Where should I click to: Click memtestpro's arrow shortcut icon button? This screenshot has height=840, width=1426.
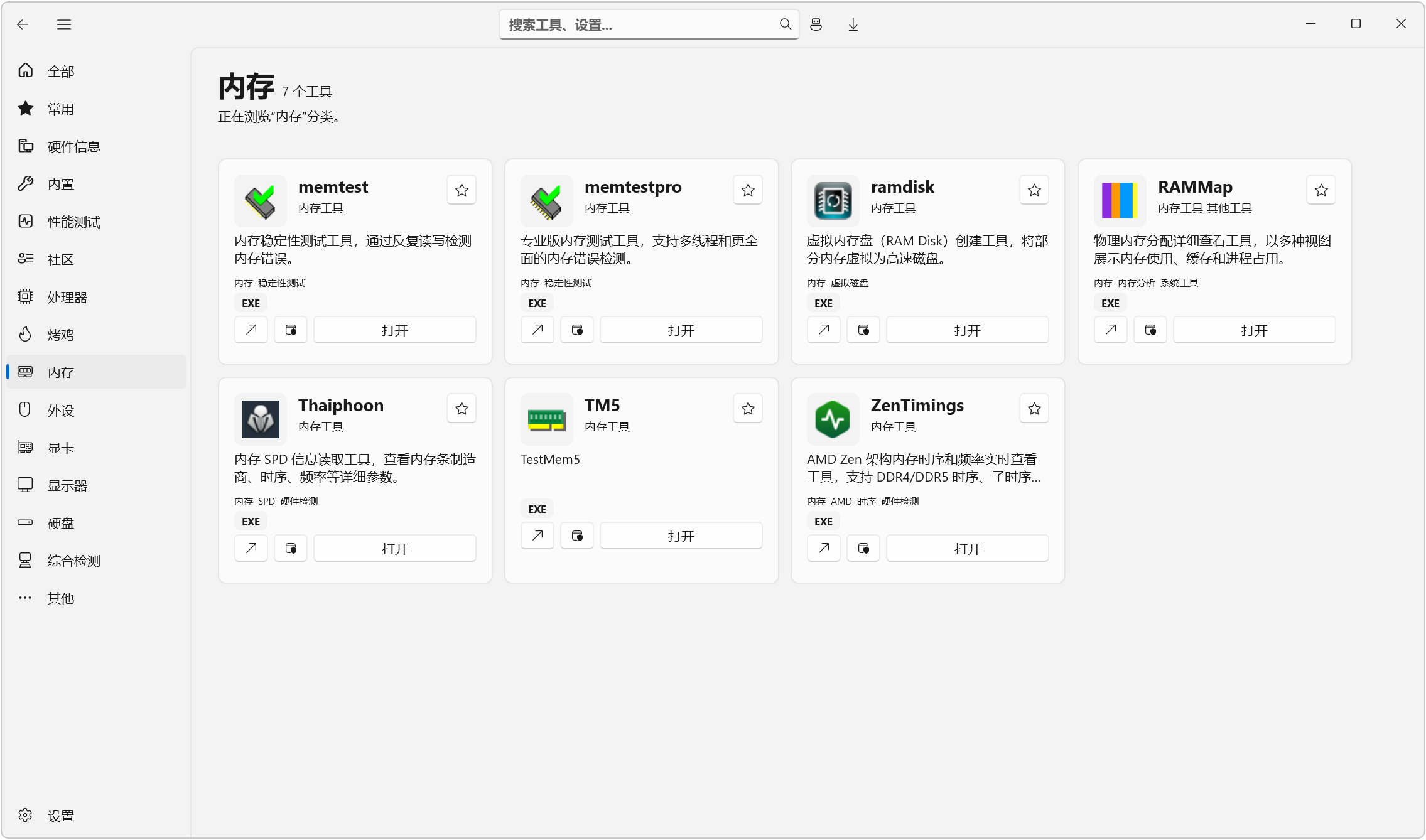tap(537, 330)
